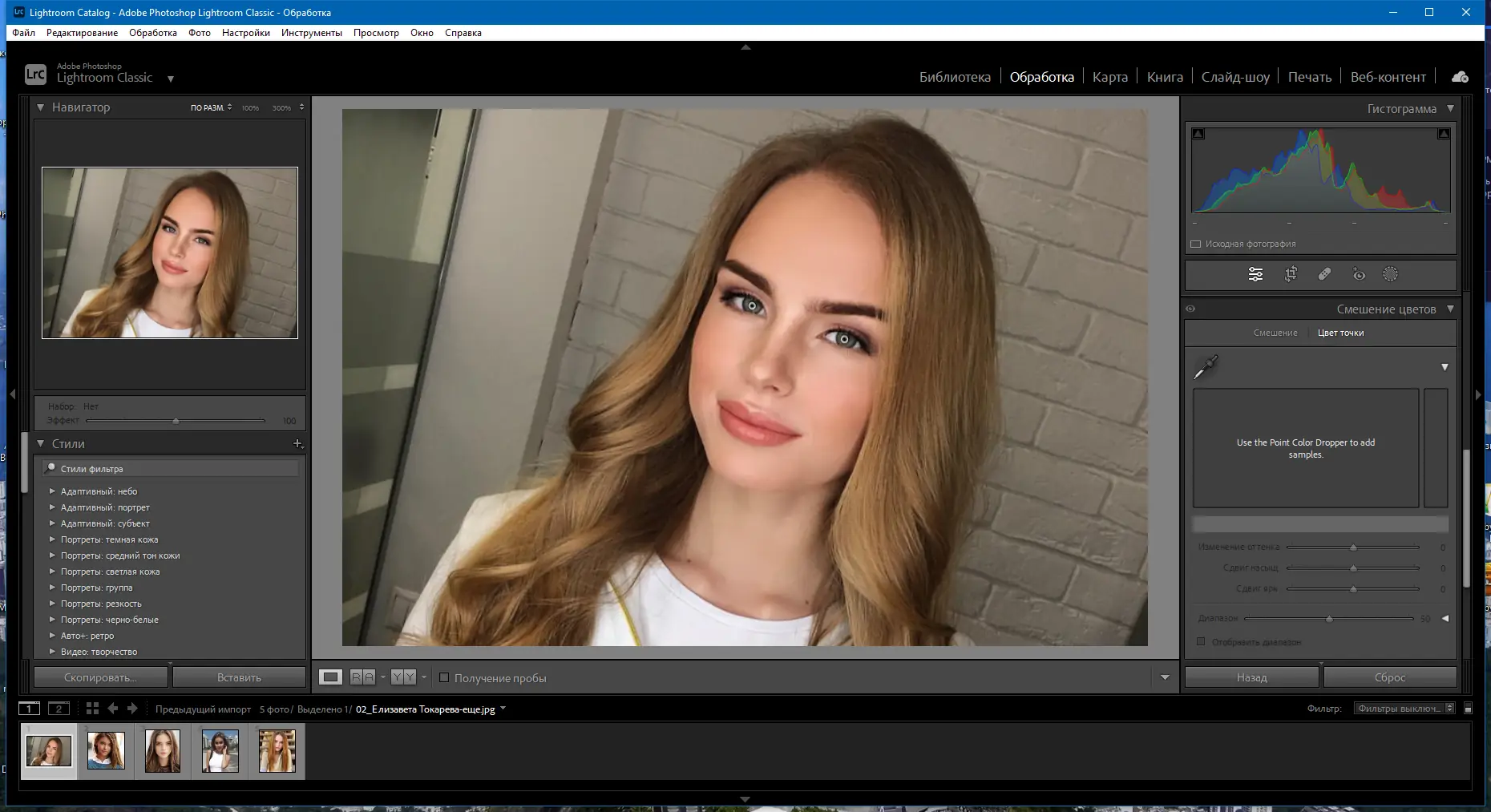
Task: Open main window display button 1
Action: [29, 709]
